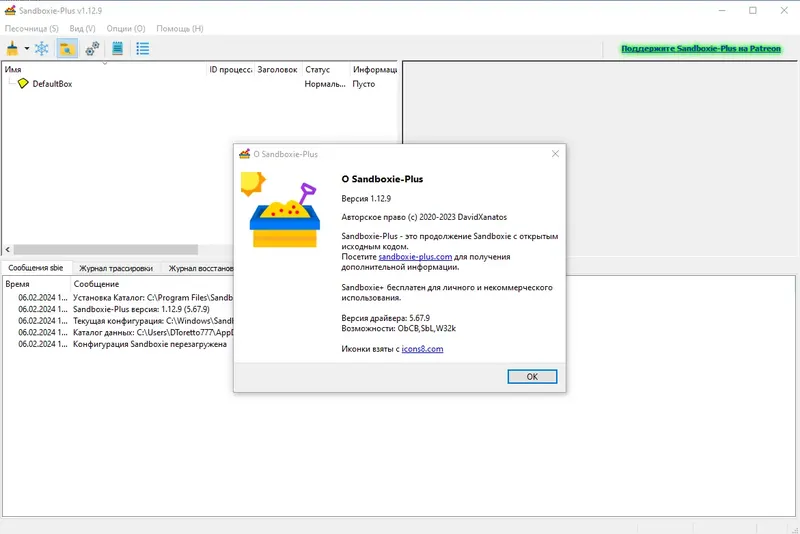The image size is (800, 534).
Task: Click the yellow DefaultBox sandbox icon
Action: (23, 83)
